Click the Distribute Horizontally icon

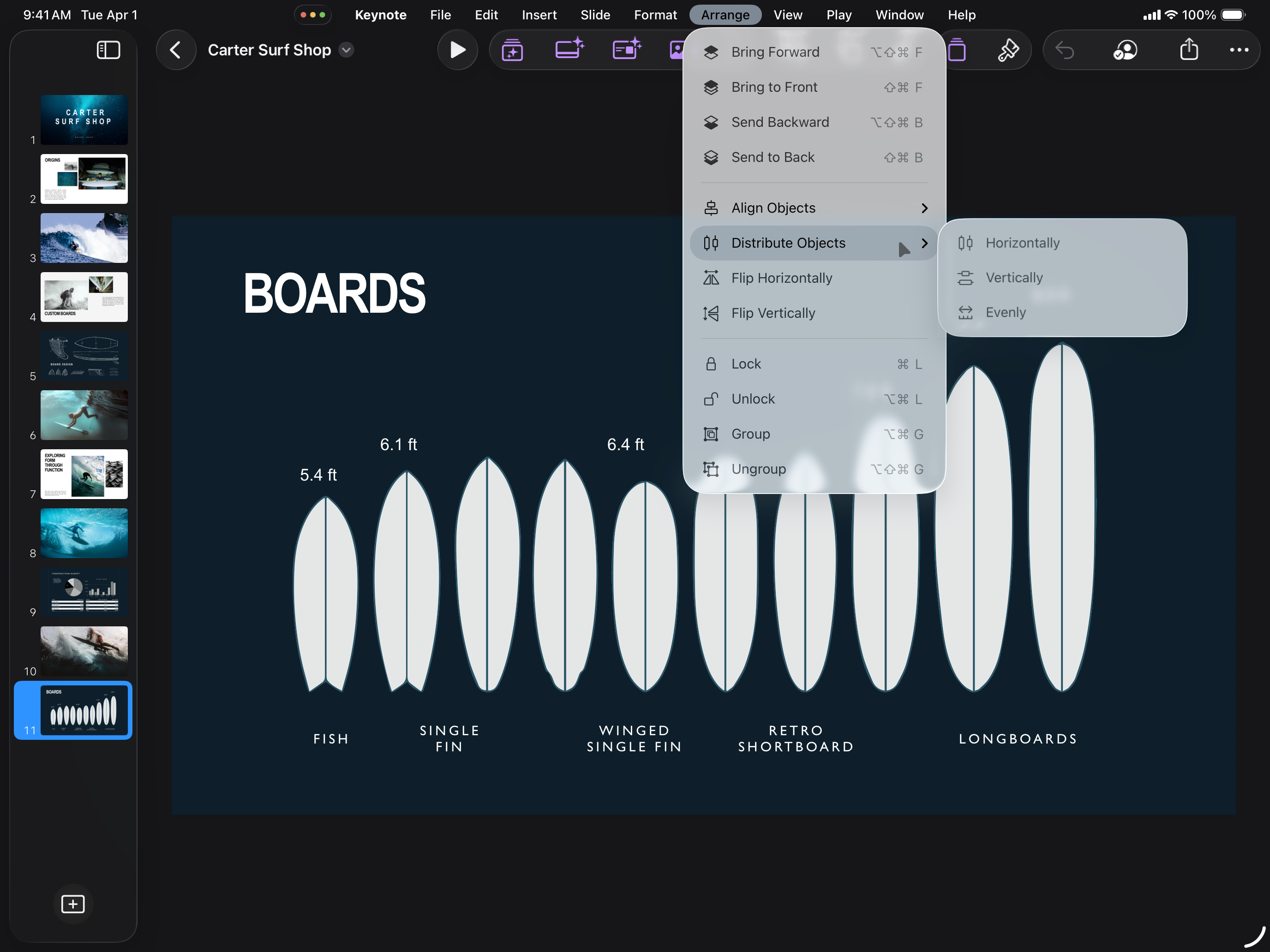(965, 244)
